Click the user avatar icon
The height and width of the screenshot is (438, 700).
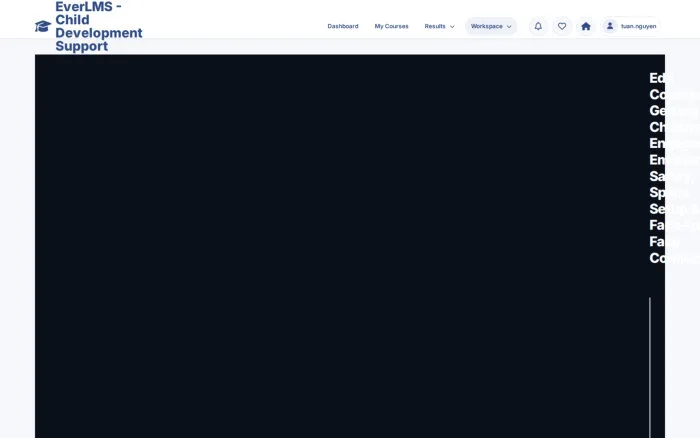click(x=610, y=26)
